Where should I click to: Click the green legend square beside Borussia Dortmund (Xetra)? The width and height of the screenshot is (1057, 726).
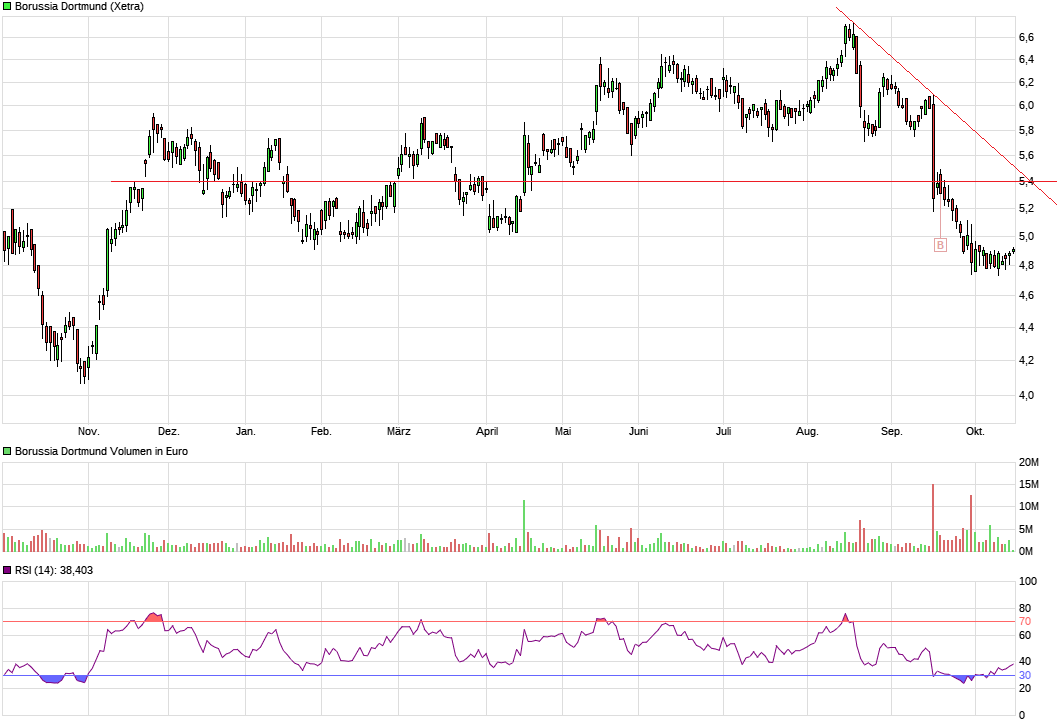coord(7,7)
